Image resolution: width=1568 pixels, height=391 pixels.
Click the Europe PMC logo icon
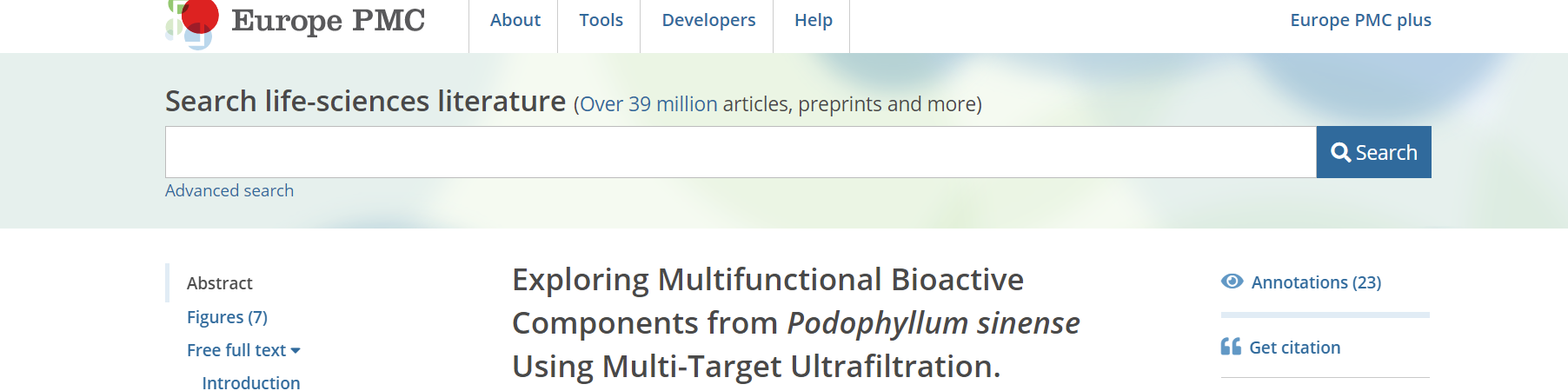[x=191, y=23]
